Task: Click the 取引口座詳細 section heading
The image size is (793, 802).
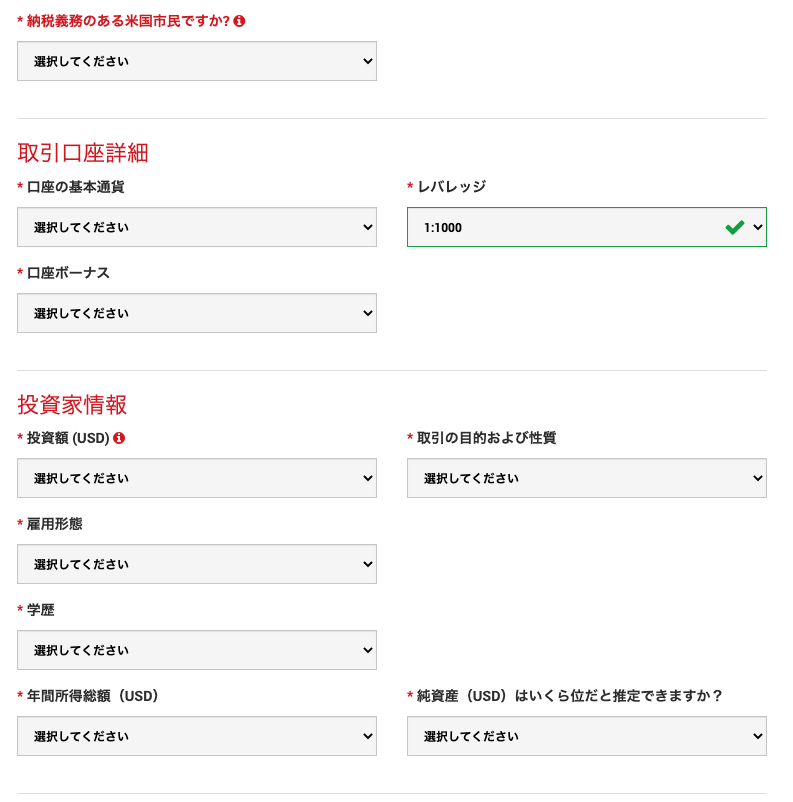Action: coord(83,153)
